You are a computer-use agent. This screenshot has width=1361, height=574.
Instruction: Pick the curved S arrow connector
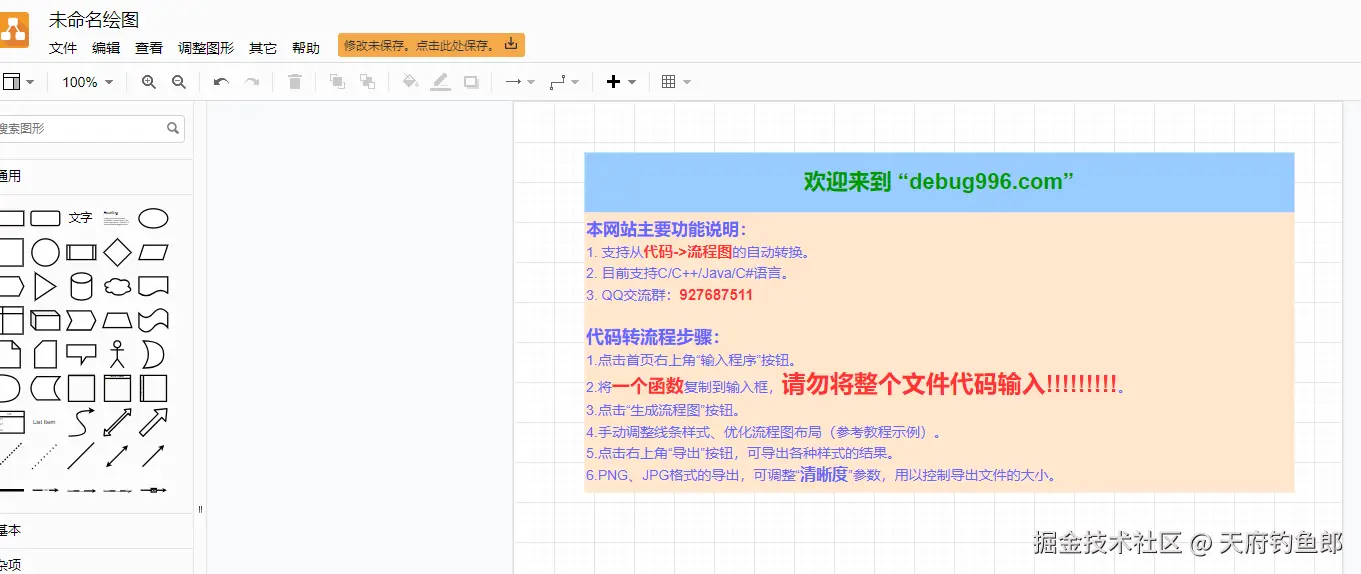81,422
